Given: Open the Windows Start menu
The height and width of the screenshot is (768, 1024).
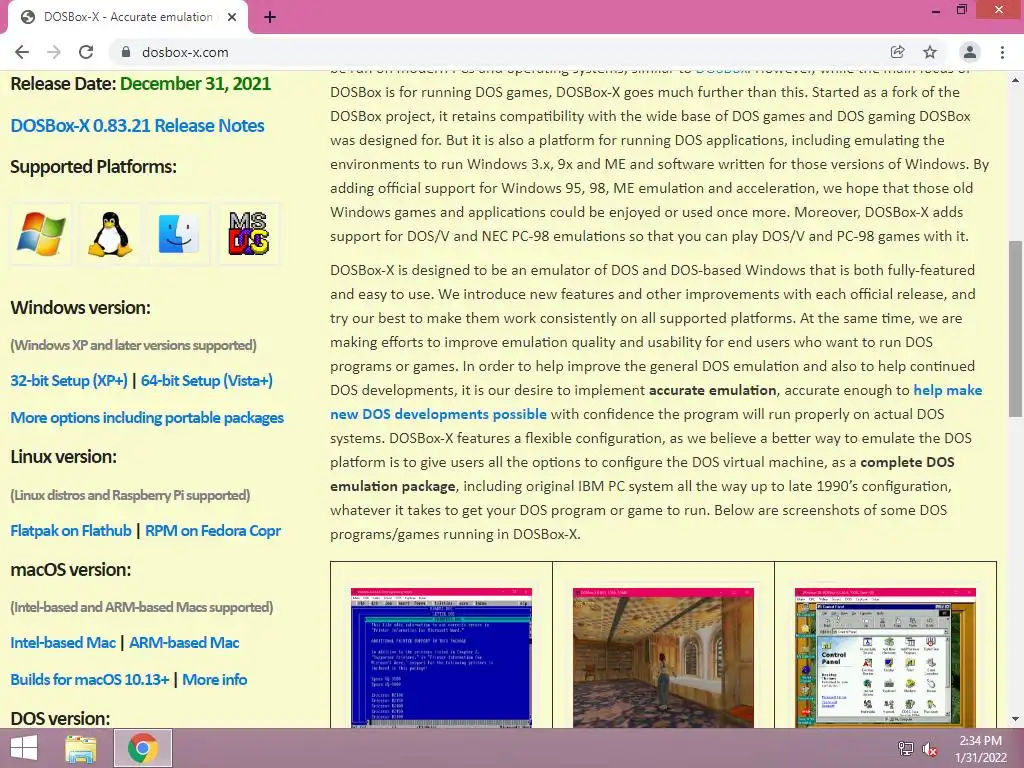Looking at the screenshot, I should tap(24, 748).
